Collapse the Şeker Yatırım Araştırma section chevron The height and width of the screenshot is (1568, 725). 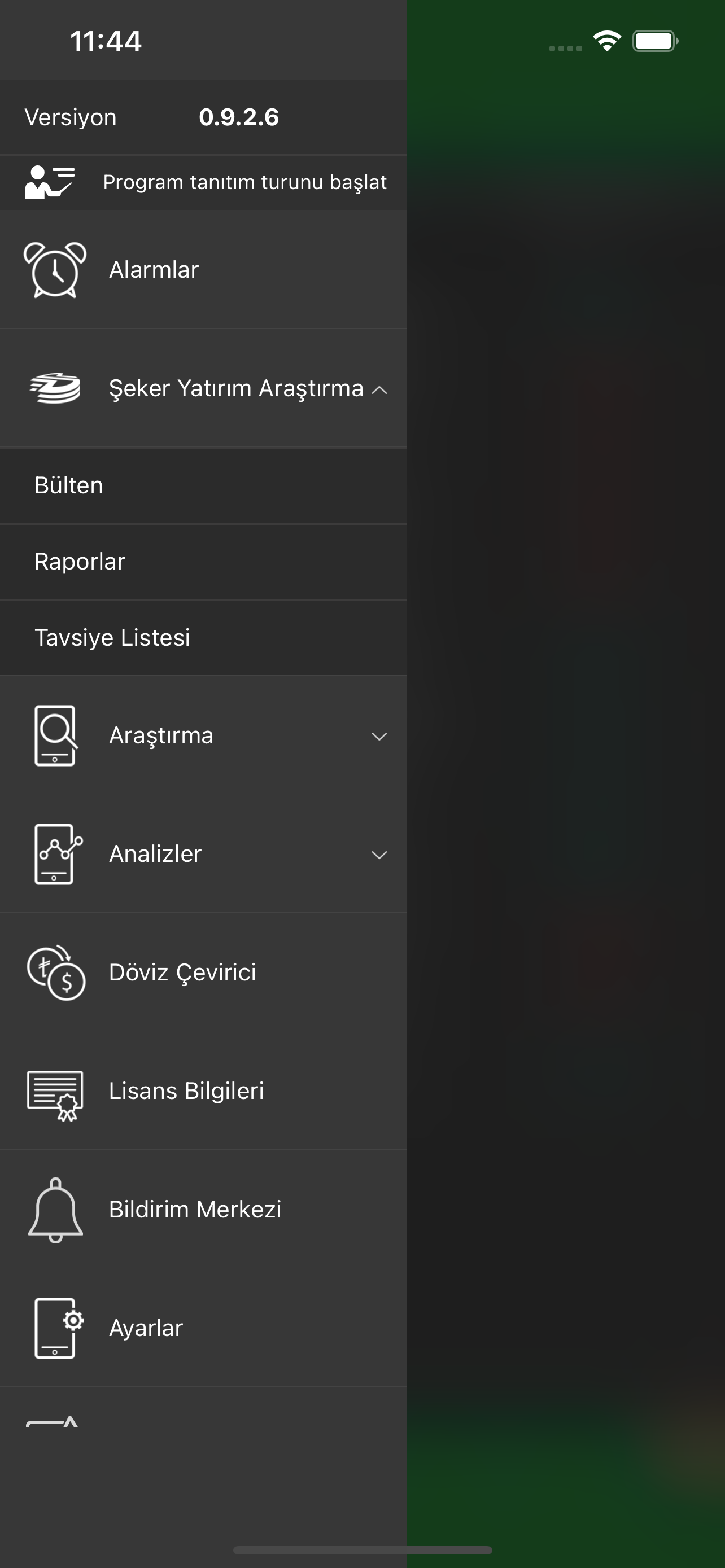[379, 389]
